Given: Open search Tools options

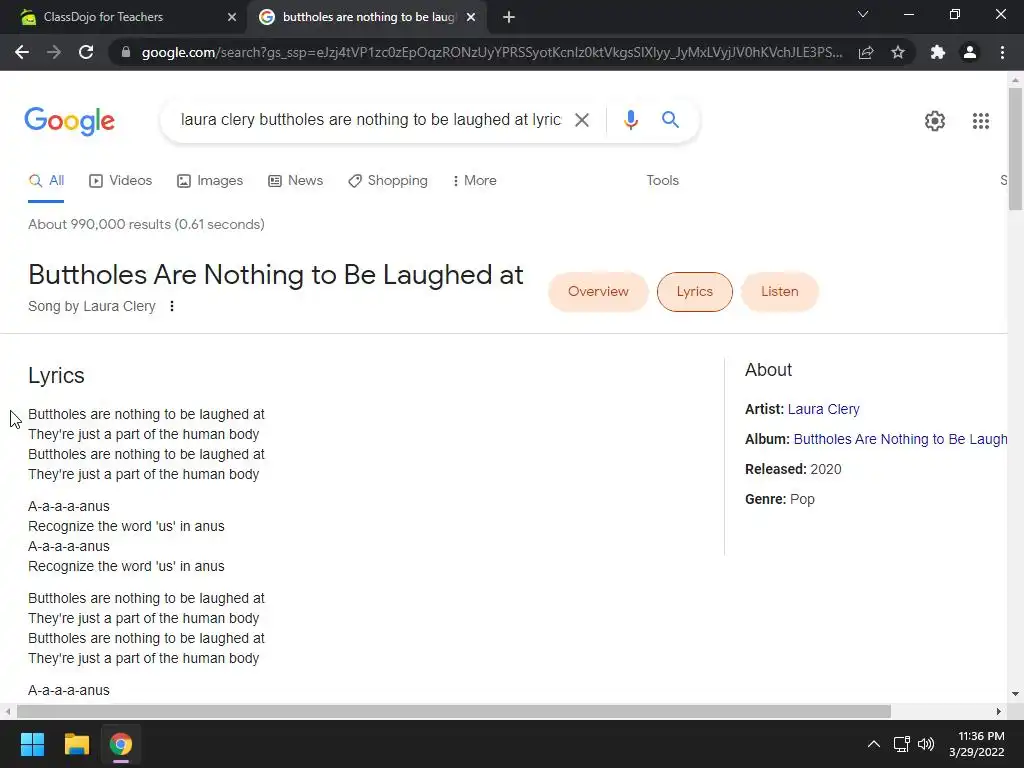Looking at the screenshot, I should coord(662,181).
